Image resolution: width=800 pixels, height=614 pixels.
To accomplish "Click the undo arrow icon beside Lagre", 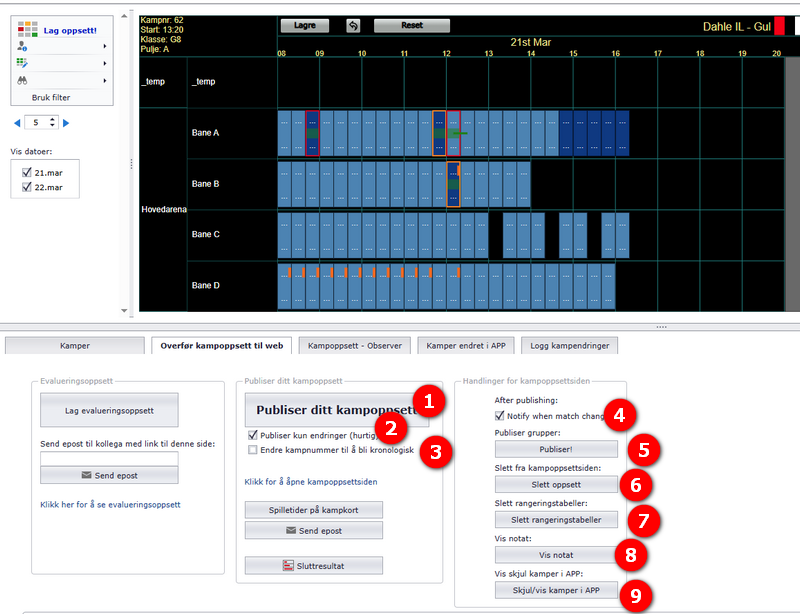I will tap(353, 26).
